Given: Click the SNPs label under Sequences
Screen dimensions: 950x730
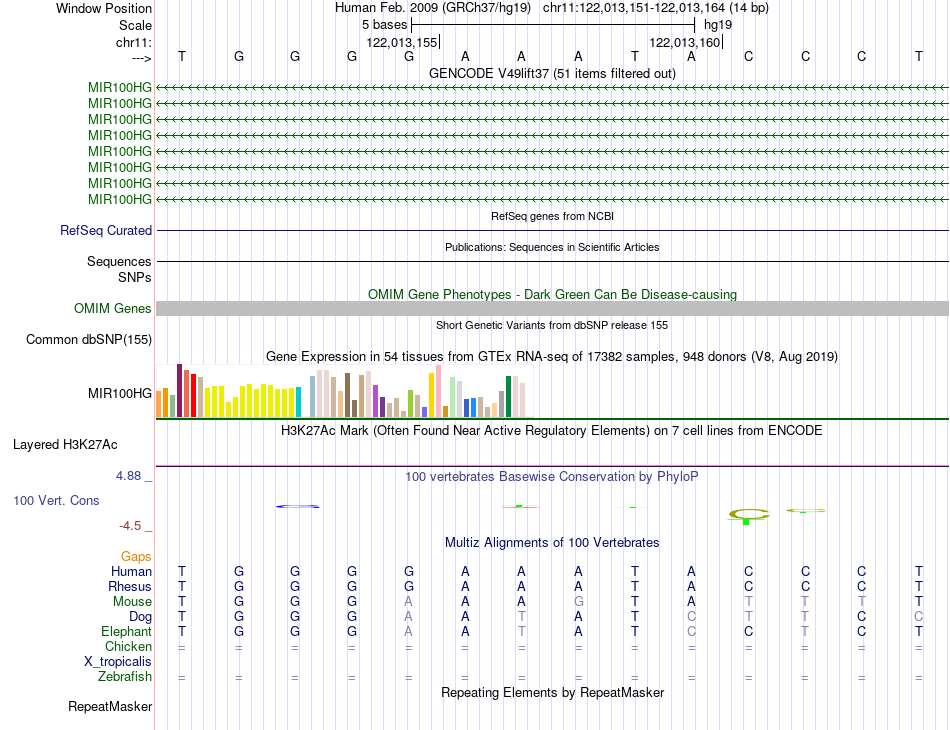Looking at the screenshot, I should 135,277.
